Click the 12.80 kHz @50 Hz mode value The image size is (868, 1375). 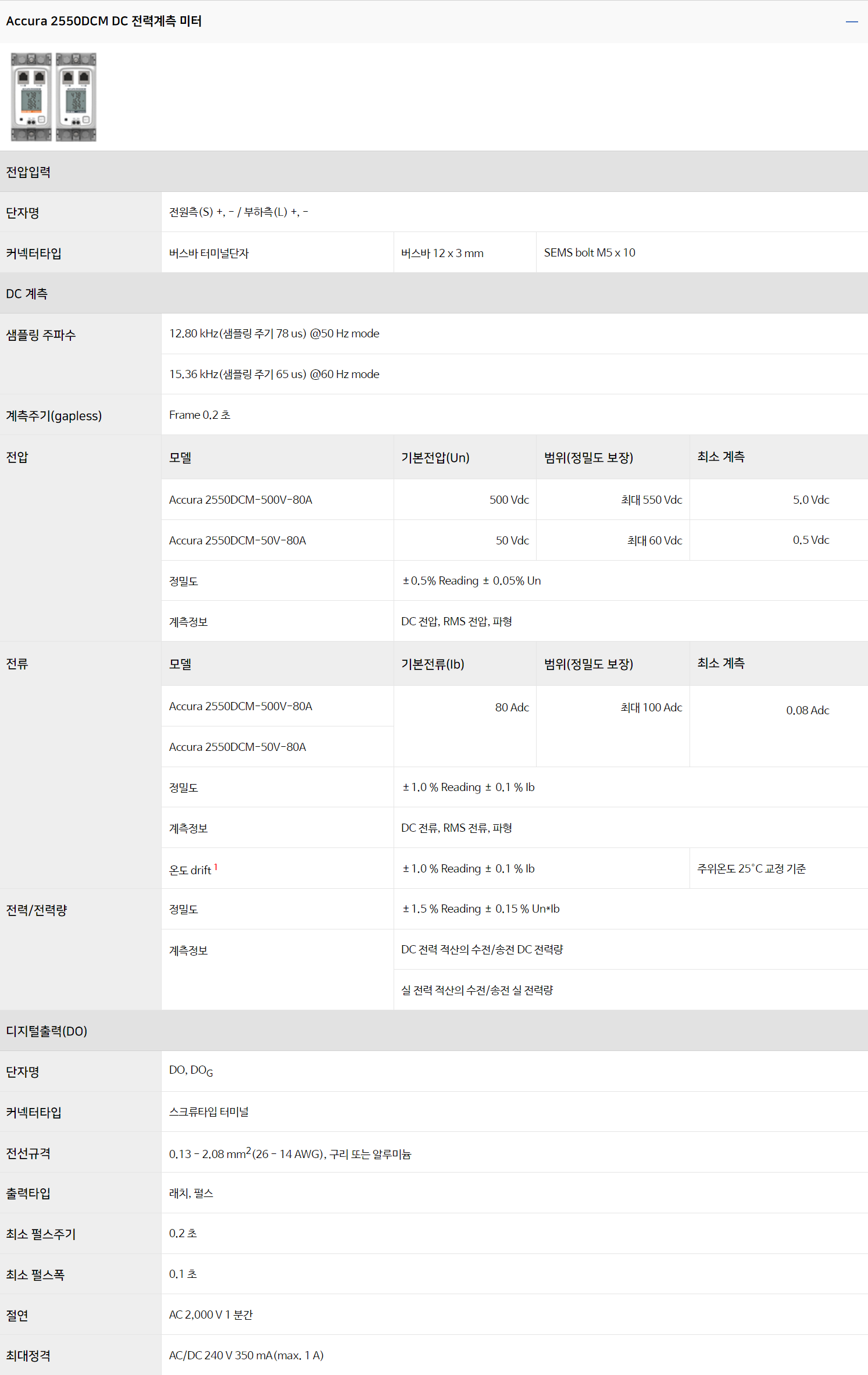point(274,333)
